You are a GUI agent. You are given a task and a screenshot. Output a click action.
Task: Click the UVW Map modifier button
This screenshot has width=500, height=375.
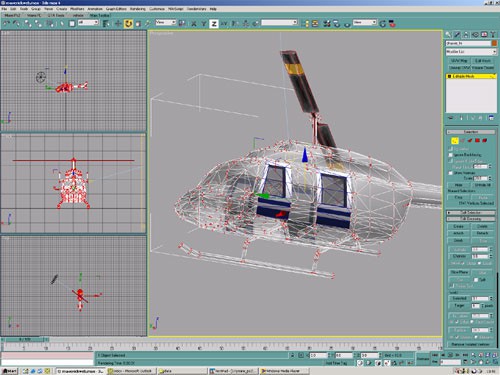(459, 61)
